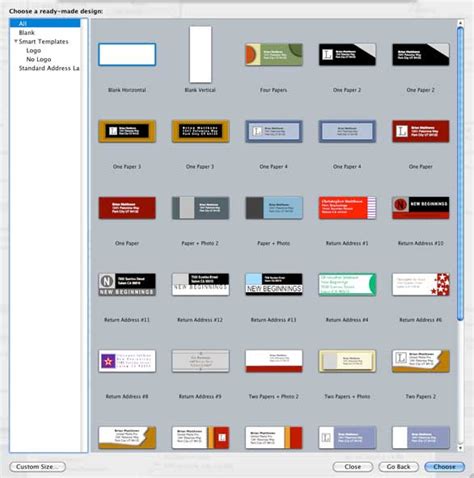
Task: Choose the Return Address #4 template
Action: pos(347,284)
